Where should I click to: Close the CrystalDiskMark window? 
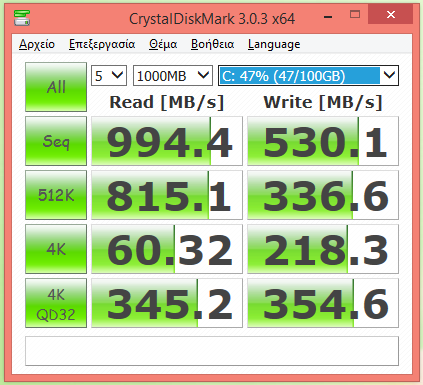391,15
